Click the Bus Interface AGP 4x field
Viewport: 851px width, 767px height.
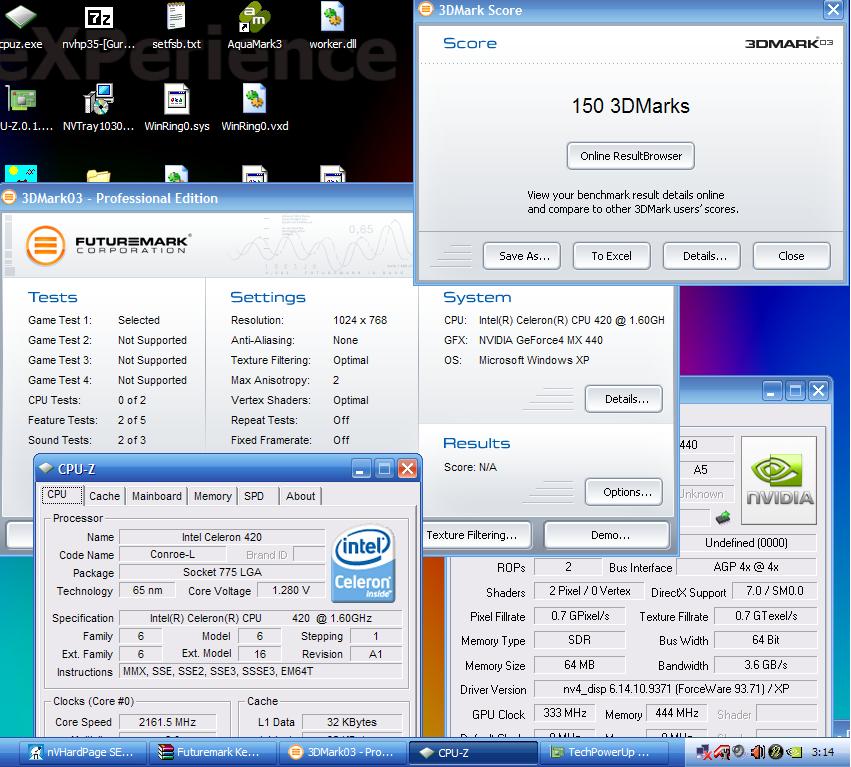point(746,567)
